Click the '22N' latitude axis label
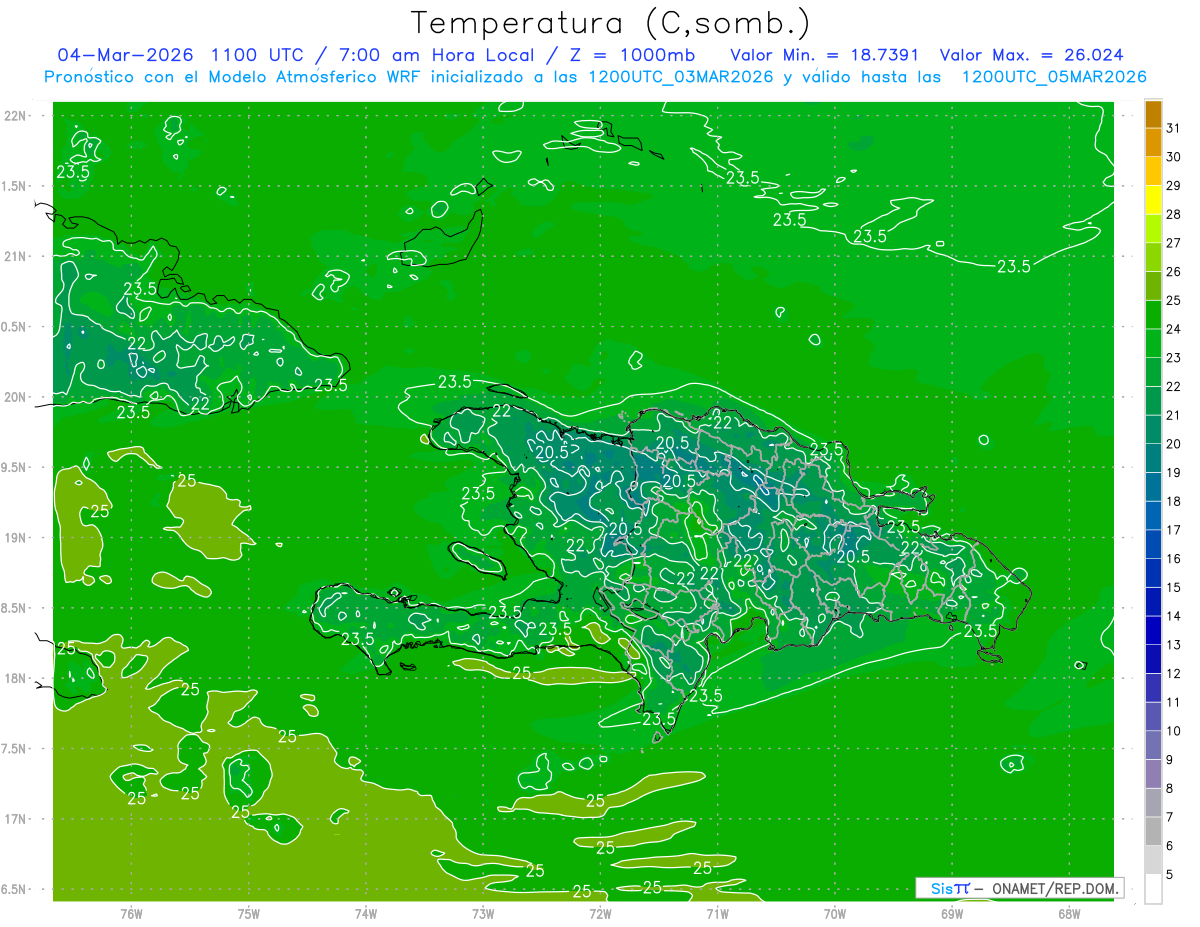This screenshot has width=1200, height=927. 15,115
